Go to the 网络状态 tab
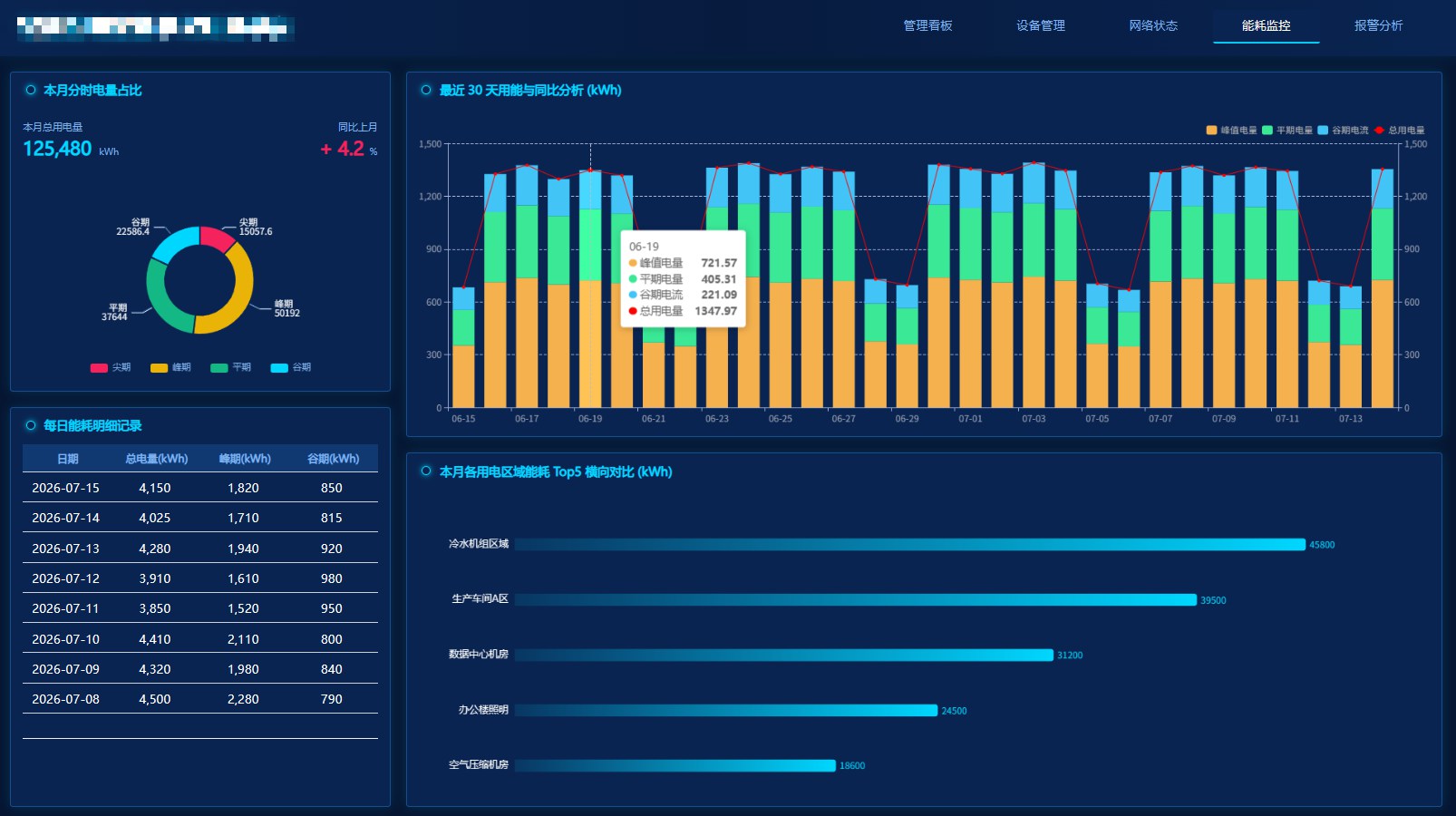 pos(1153,25)
